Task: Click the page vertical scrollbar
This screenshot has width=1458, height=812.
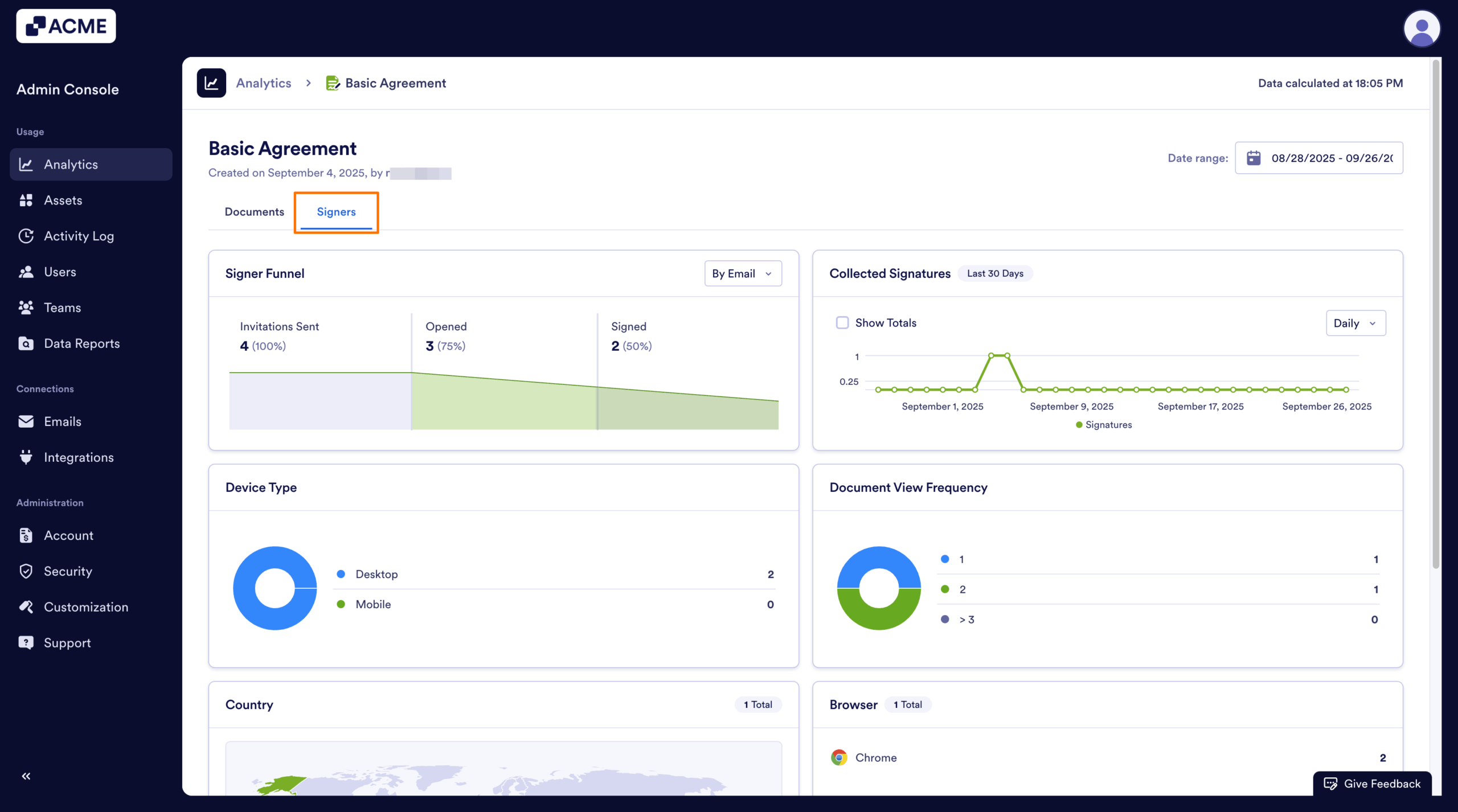Action: coord(1436,313)
